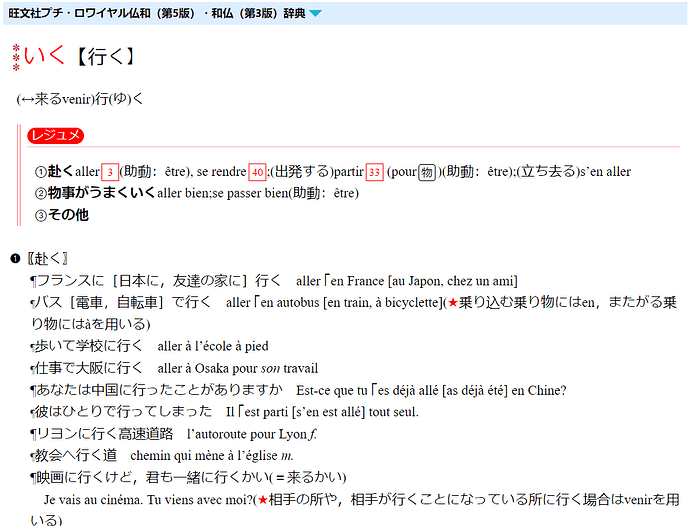Screen dimensions: 690x526
Task: Click the phrase aller bien;se passer bien
Action: [x=222, y=193]
